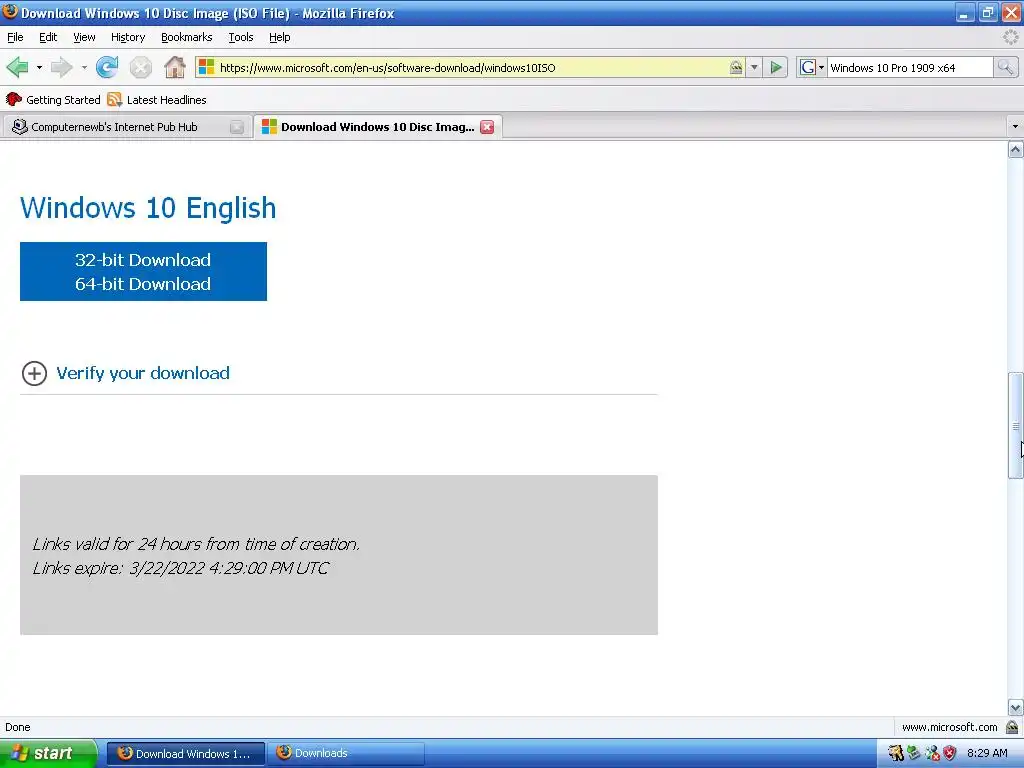This screenshot has width=1024, height=768.
Task: Switch to the Downloads taskbar window
Action: tap(345, 754)
